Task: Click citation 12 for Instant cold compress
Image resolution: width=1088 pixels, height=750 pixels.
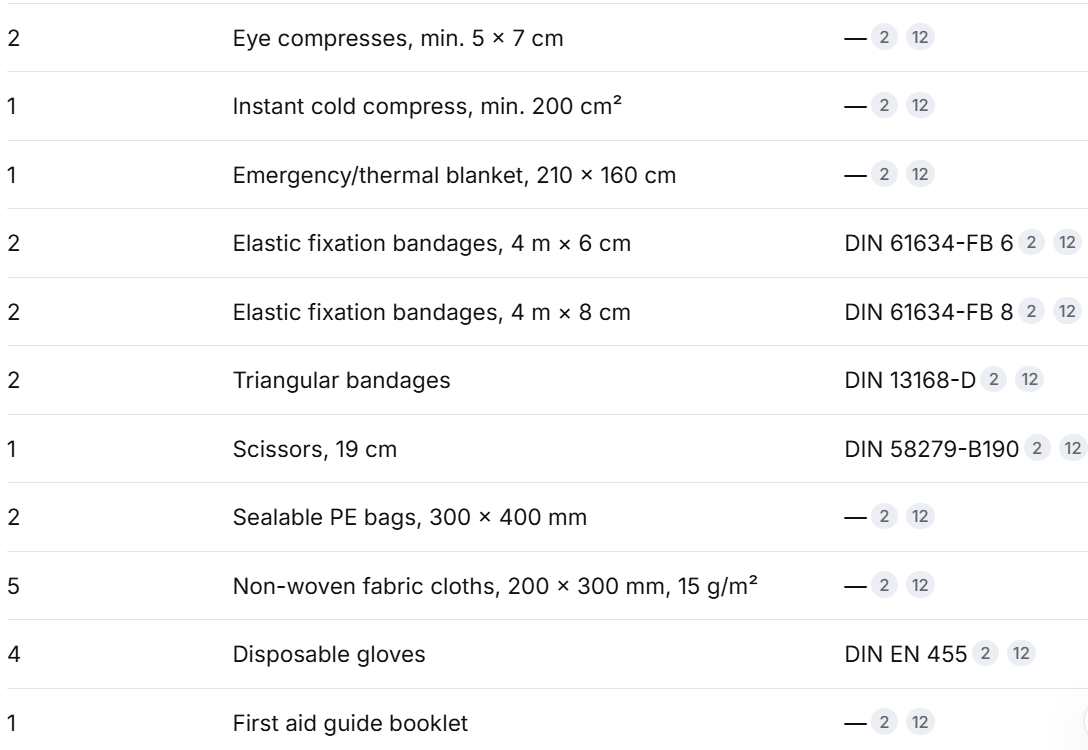Action: pyautogui.click(x=920, y=105)
